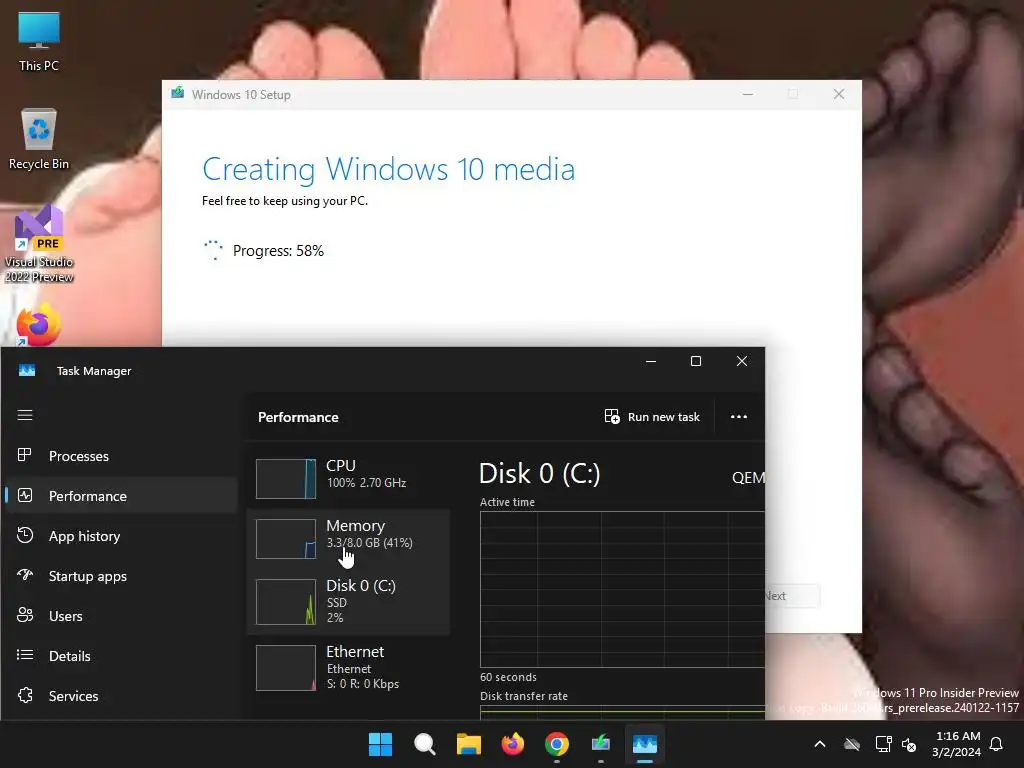The width and height of the screenshot is (1024, 768).
Task: Click the Startup apps gauge icon
Action: pos(25,575)
